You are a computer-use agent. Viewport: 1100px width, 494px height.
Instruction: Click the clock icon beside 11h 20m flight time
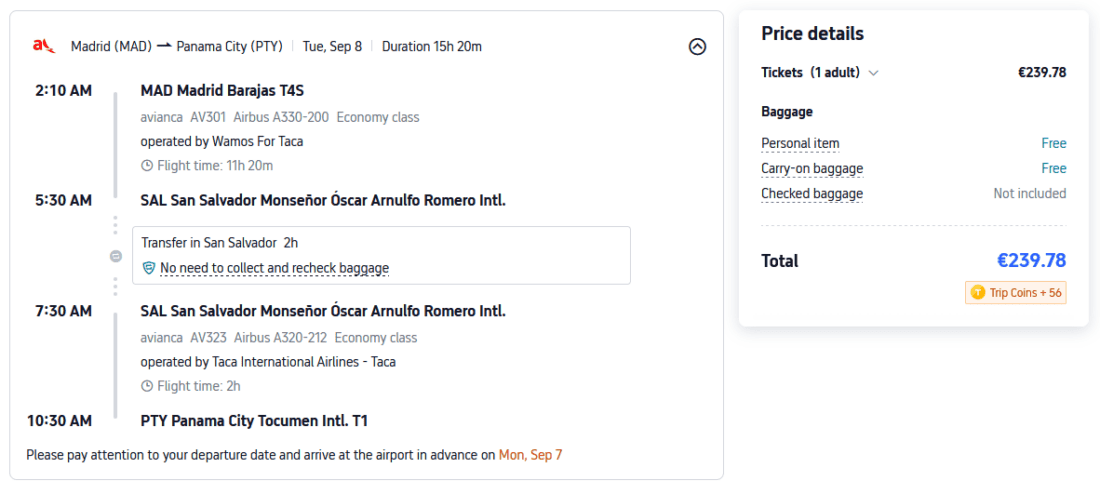[x=147, y=166]
